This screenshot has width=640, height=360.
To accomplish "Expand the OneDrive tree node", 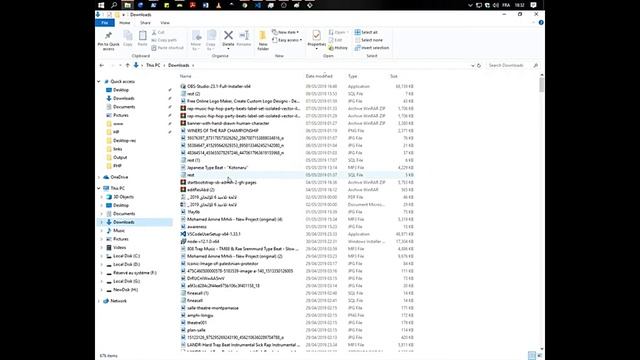I will pyautogui.click(x=99, y=177).
